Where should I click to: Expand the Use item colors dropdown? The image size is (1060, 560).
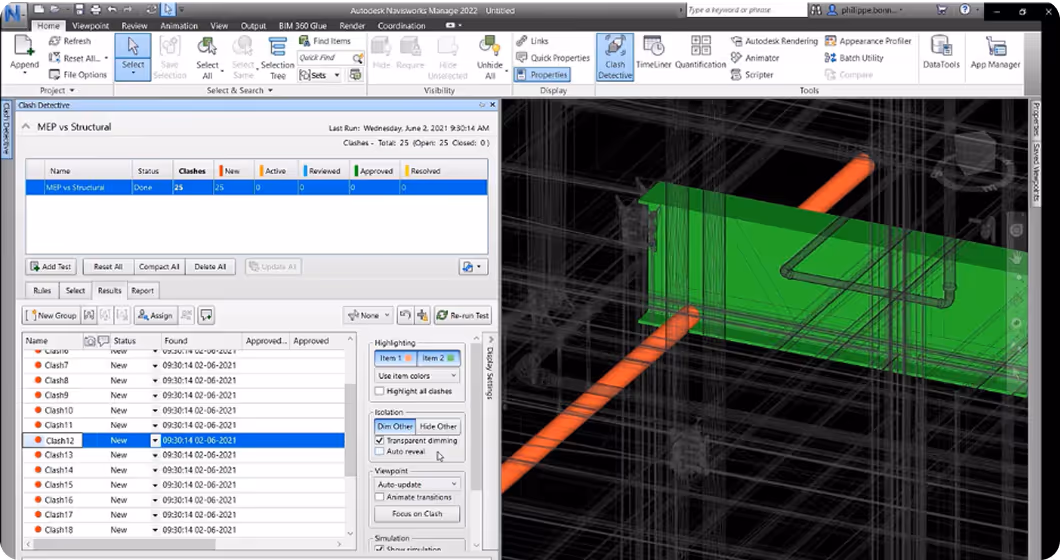click(x=417, y=376)
